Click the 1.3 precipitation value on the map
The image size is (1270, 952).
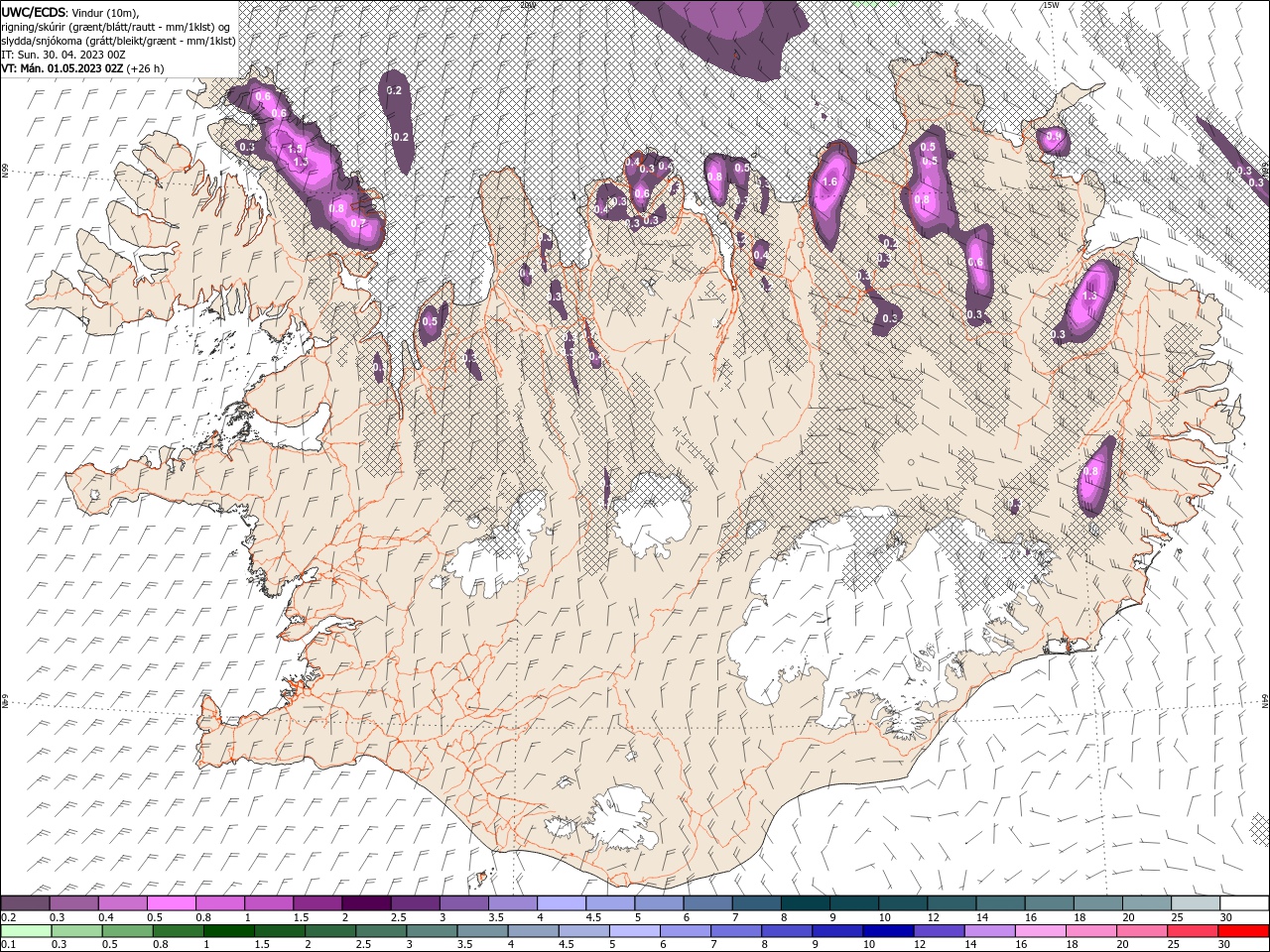coord(1089,296)
